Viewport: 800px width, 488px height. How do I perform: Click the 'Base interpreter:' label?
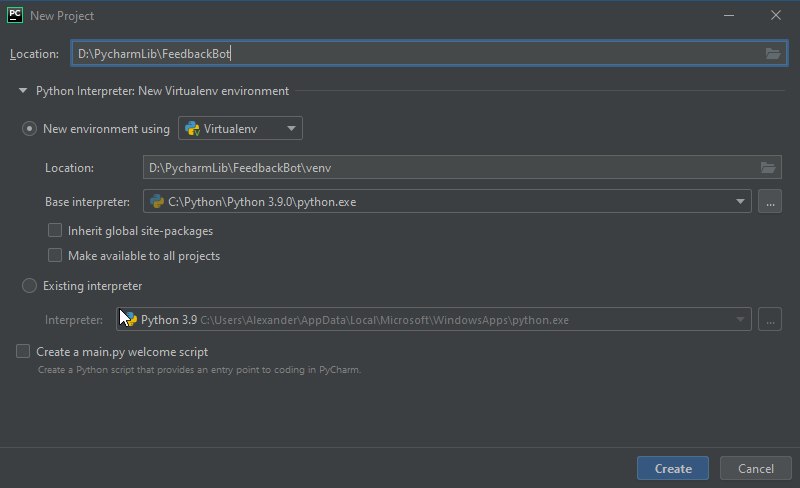pyautogui.click(x=87, y=202)
